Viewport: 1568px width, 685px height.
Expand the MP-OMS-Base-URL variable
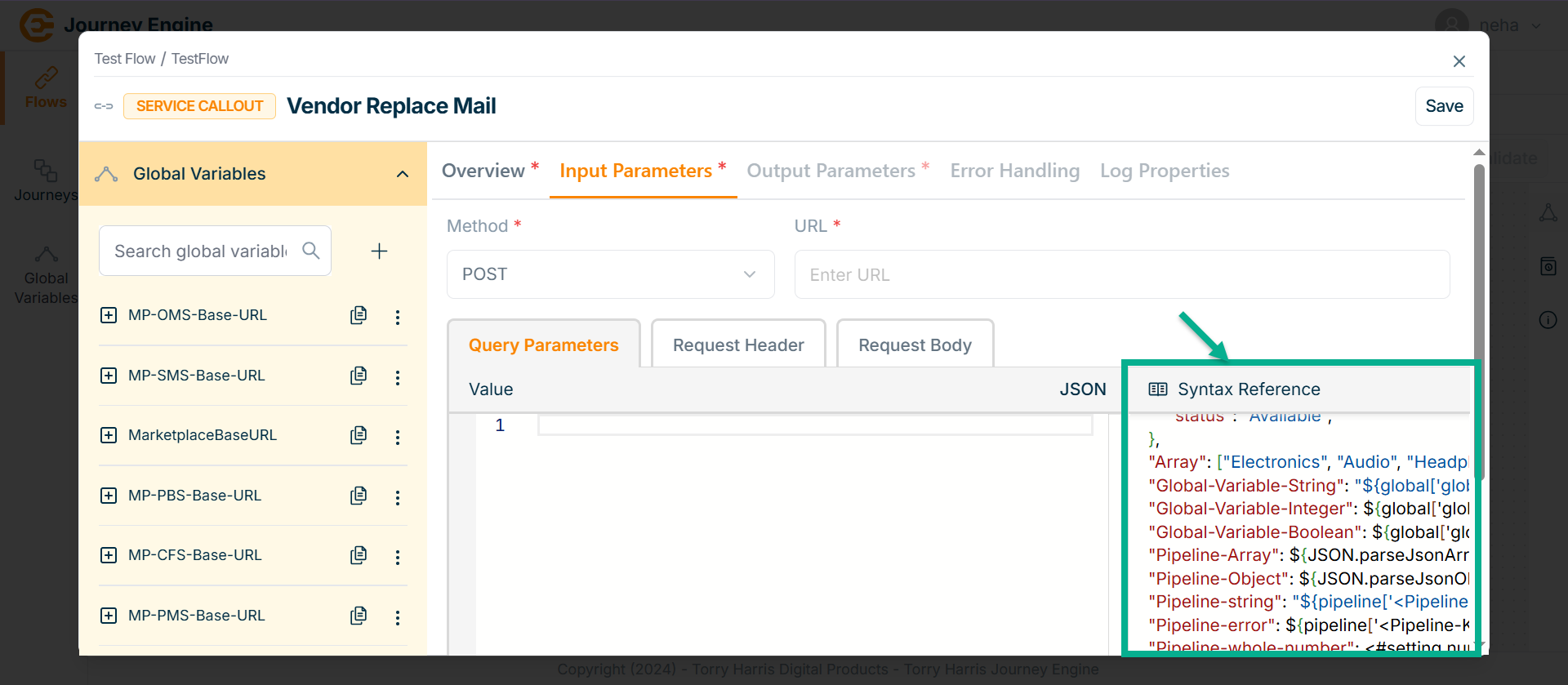tap(109, 315)
